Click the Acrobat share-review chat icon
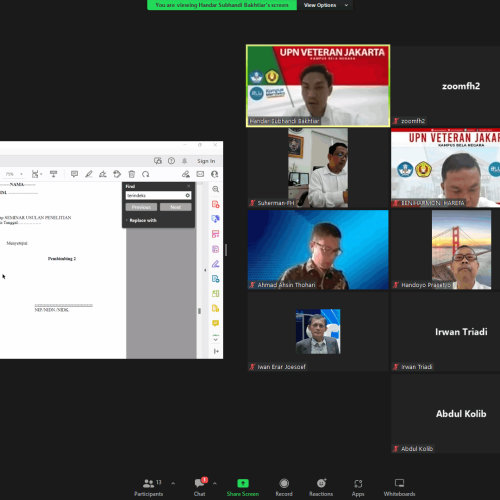 click(x=158, y=161)
